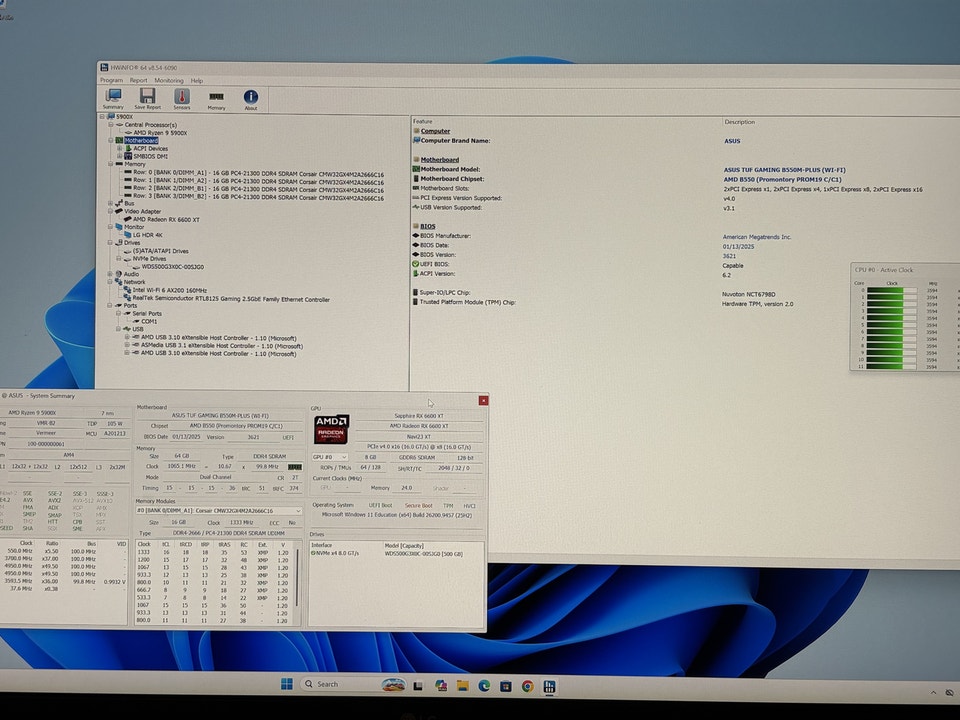Viewport: 960px width, 720px height.
Task: Open the Memory toolbar icon
Action: pyautogui.click(x=216, y=100)
